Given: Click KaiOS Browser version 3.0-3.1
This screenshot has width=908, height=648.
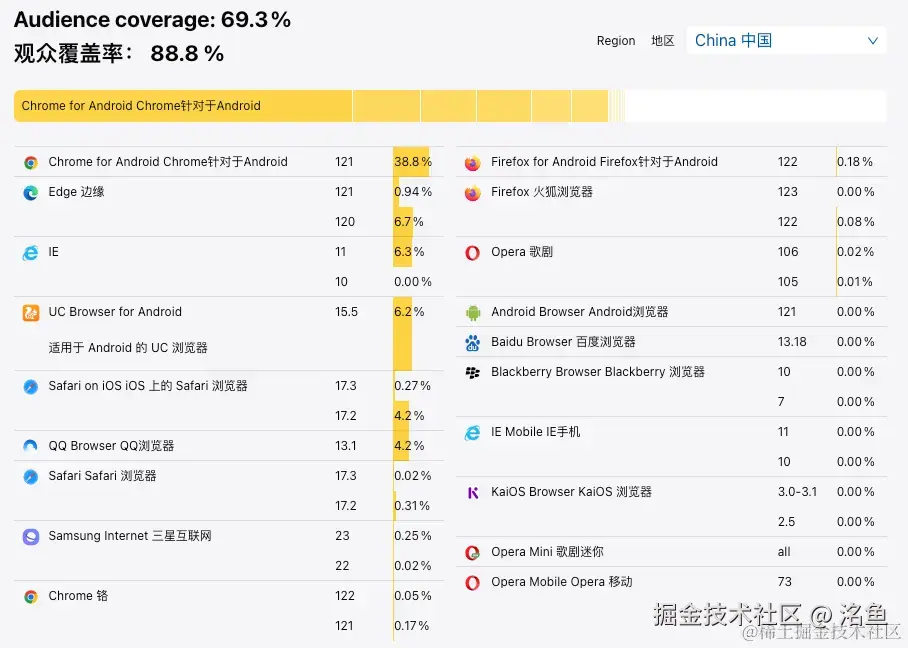Looking at the screenshot, I should [x=797, y=492].
